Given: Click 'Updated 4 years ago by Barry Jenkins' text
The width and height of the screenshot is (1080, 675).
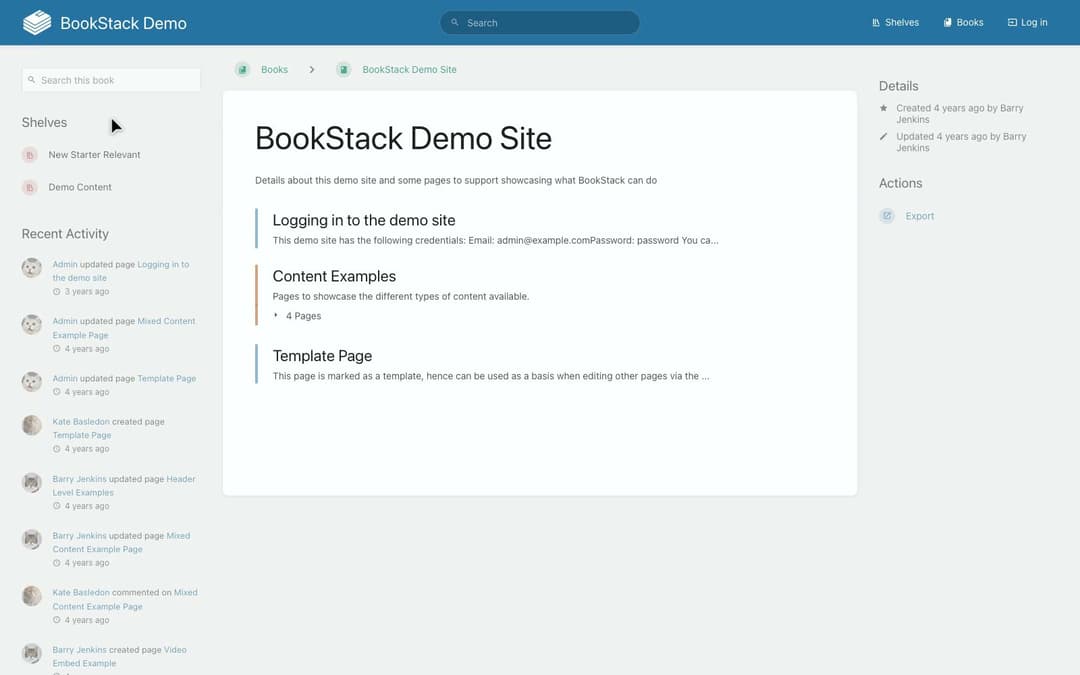Looking at the screenshot, I should click(x=961, y=142).
